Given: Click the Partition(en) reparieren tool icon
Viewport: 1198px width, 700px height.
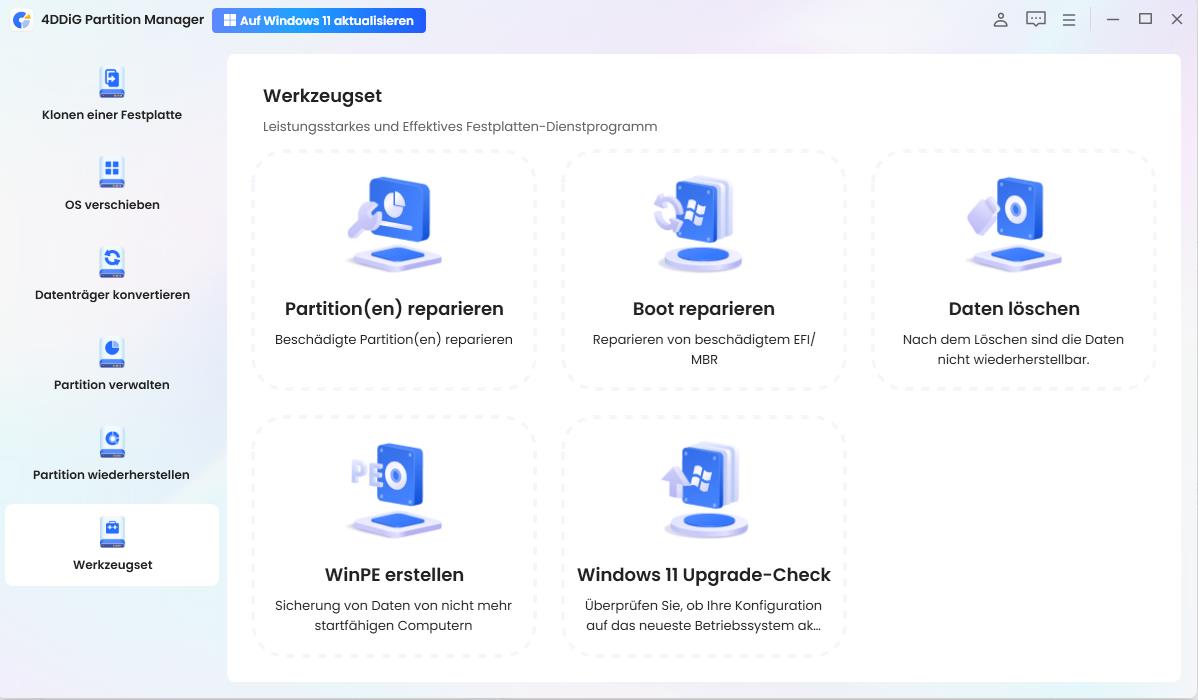Looking at the screenshot, I should click(393, 222).
